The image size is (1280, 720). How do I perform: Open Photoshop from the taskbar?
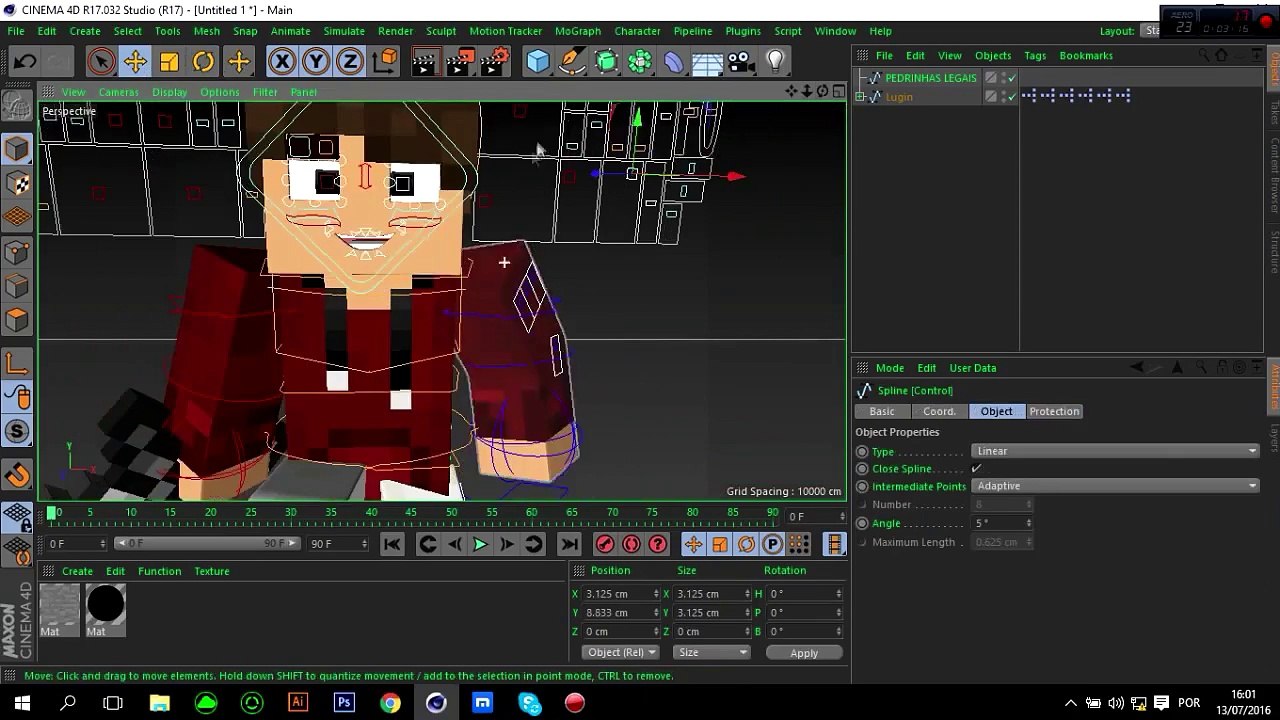(344, 703)
